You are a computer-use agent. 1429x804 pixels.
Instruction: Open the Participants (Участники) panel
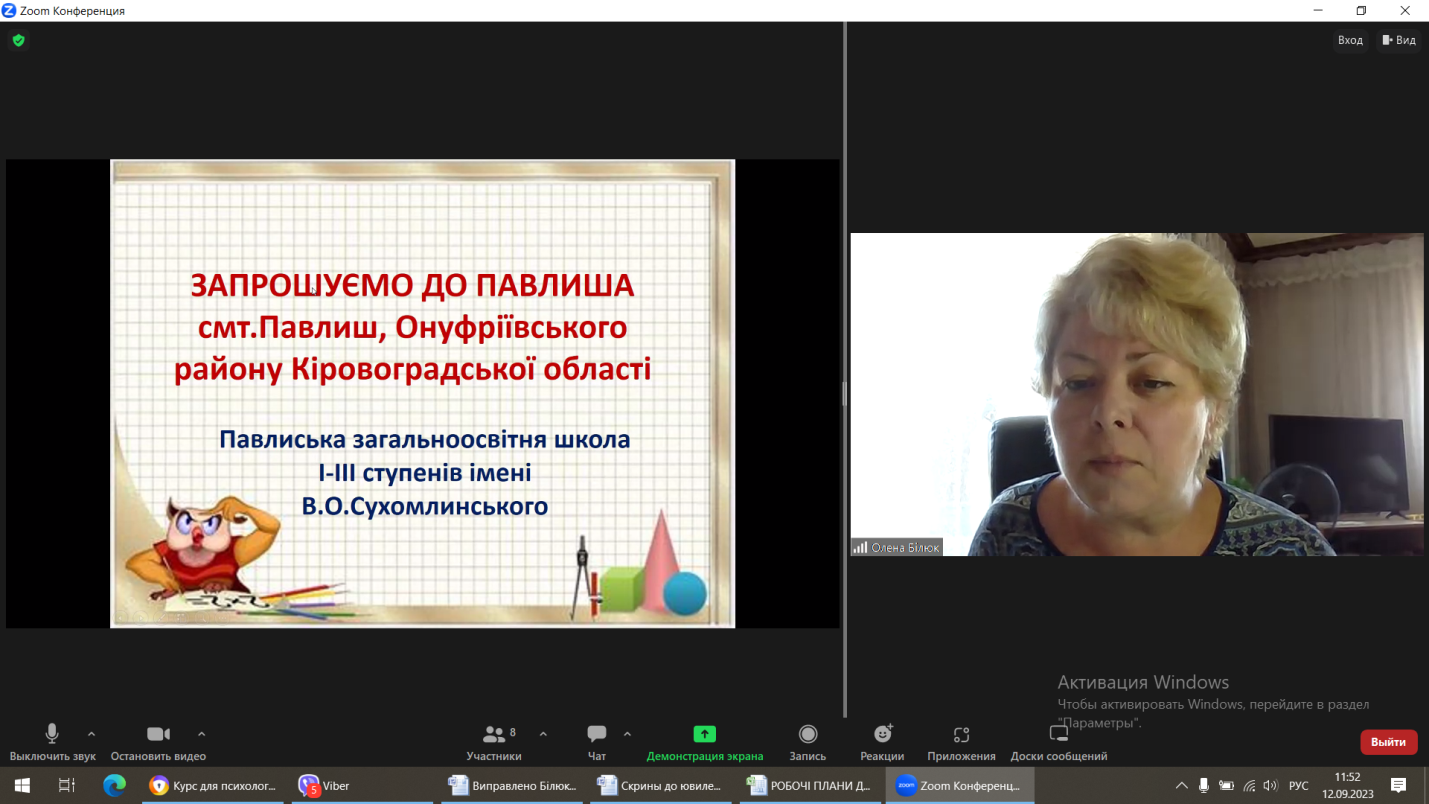(494, 742)
